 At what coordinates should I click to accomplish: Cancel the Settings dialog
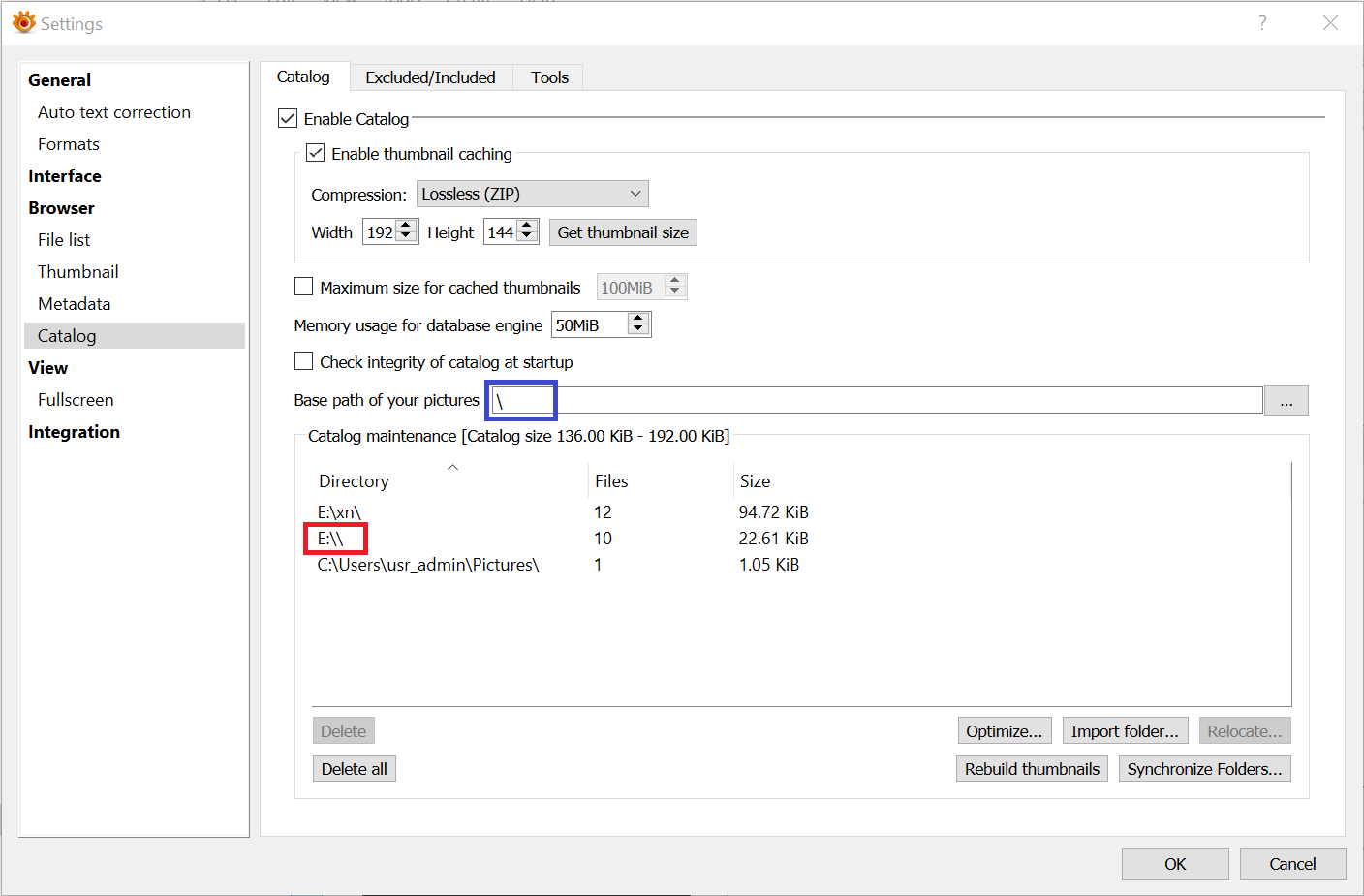tap(1292, 864)
